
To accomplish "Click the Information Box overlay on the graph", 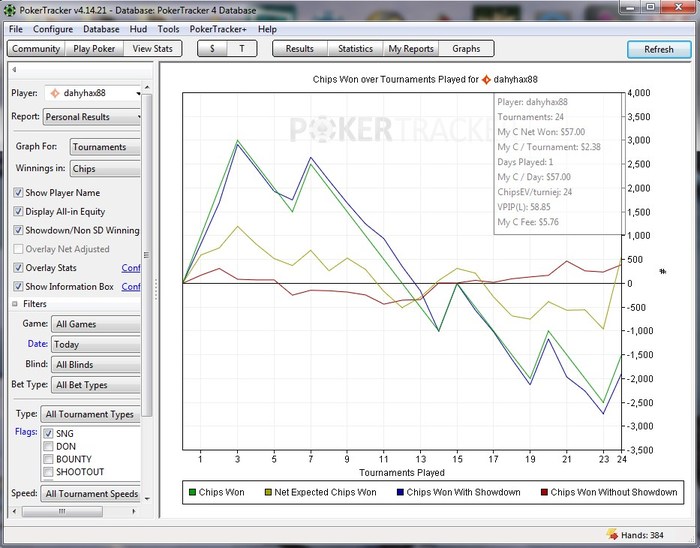I will [x=558, y=164].
